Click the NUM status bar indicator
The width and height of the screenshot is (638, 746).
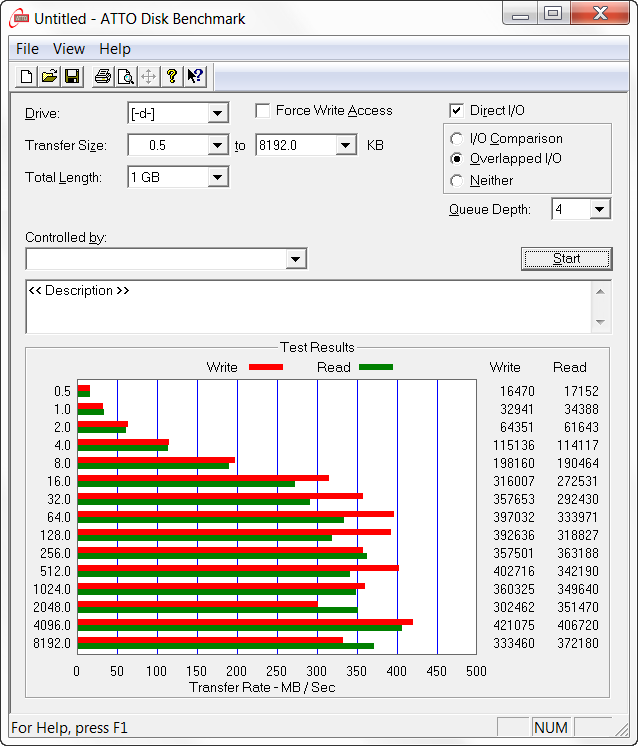click(551, 727)
